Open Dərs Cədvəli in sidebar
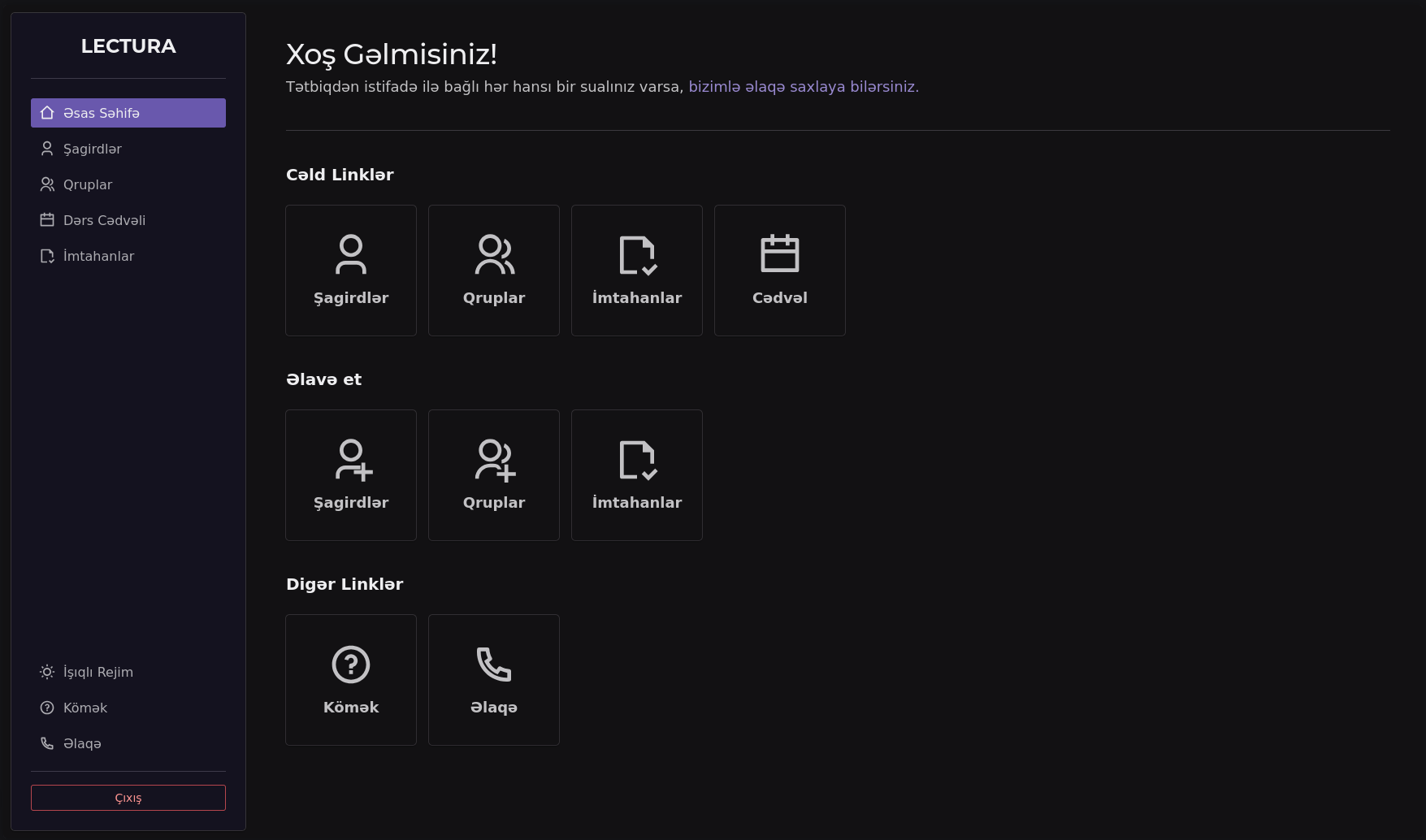The image size is (1426, 840). click(x=104, y=220)
